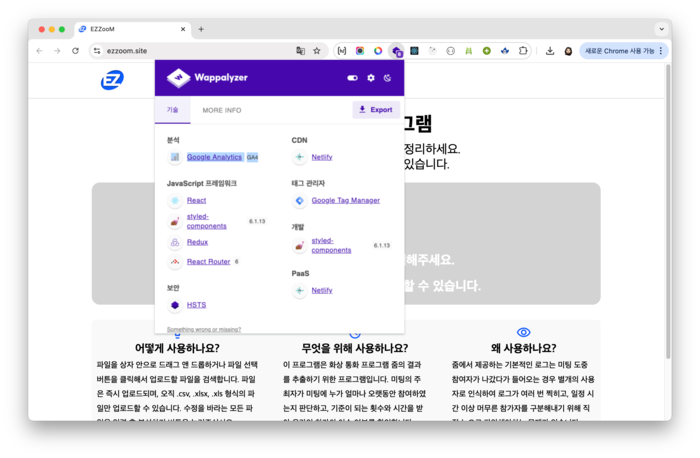Bookmark this page with the star
700x458 pixels.
pyautogui.click(x=317, y=51)
